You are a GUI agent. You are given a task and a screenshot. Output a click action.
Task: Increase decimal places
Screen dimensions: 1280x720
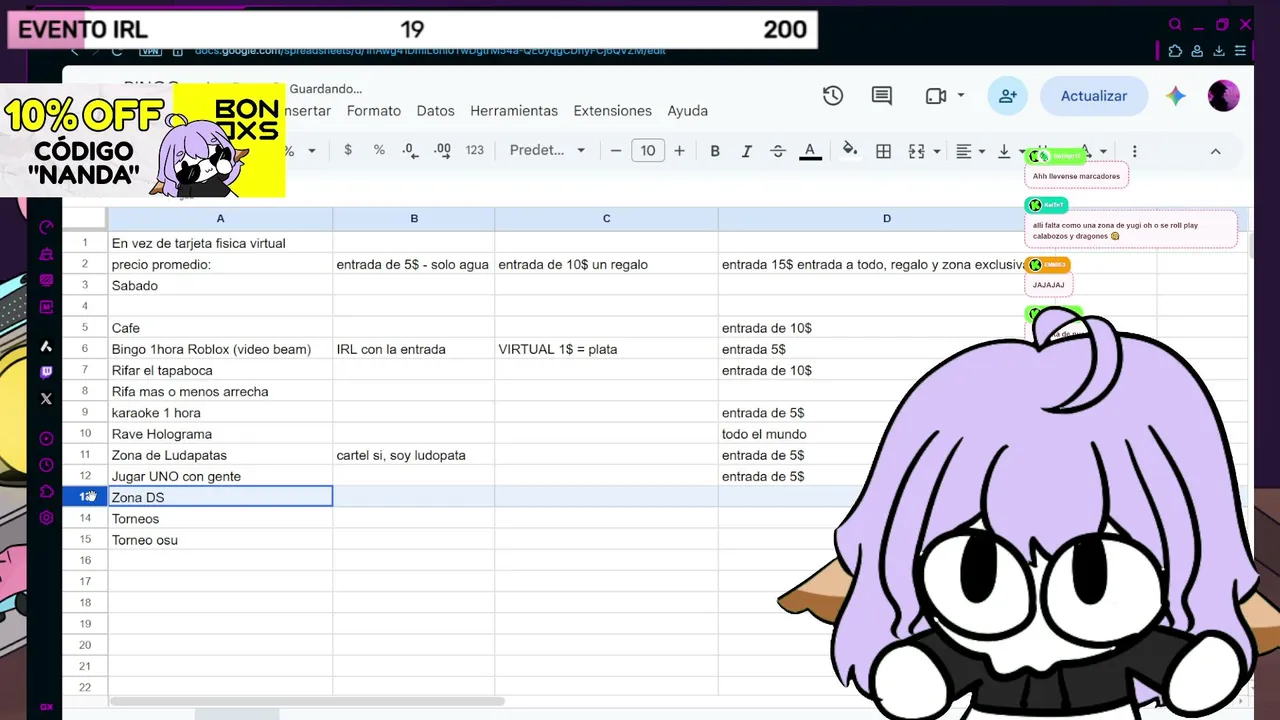click(x=442, y=150)
